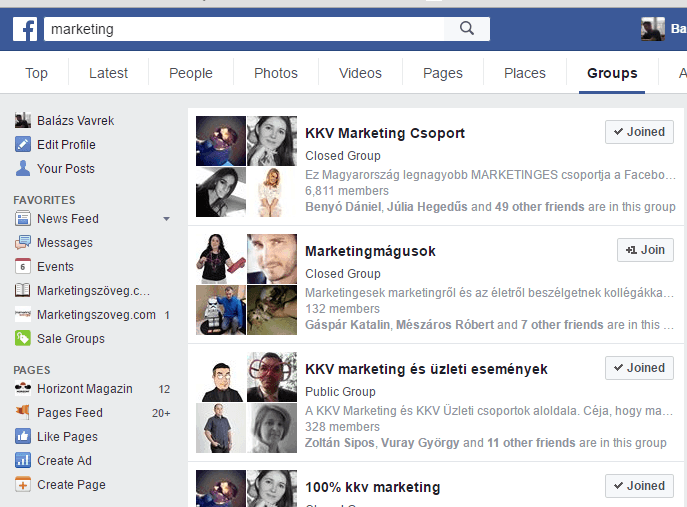Open Horizont Magazin page link

click(85, 389)
